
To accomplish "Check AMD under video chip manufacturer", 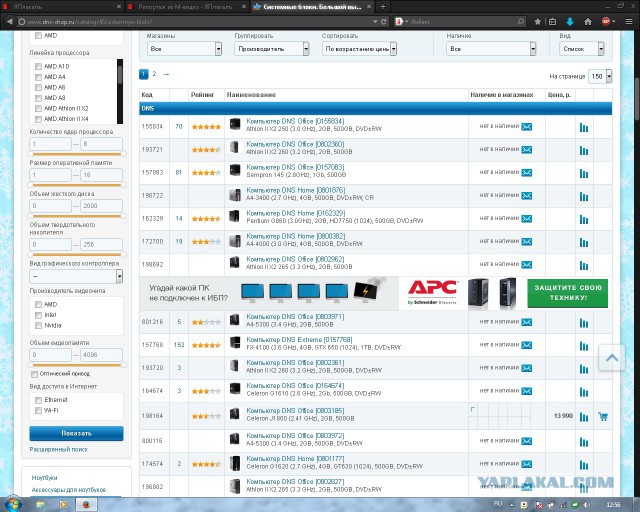I will coord(38,305).
